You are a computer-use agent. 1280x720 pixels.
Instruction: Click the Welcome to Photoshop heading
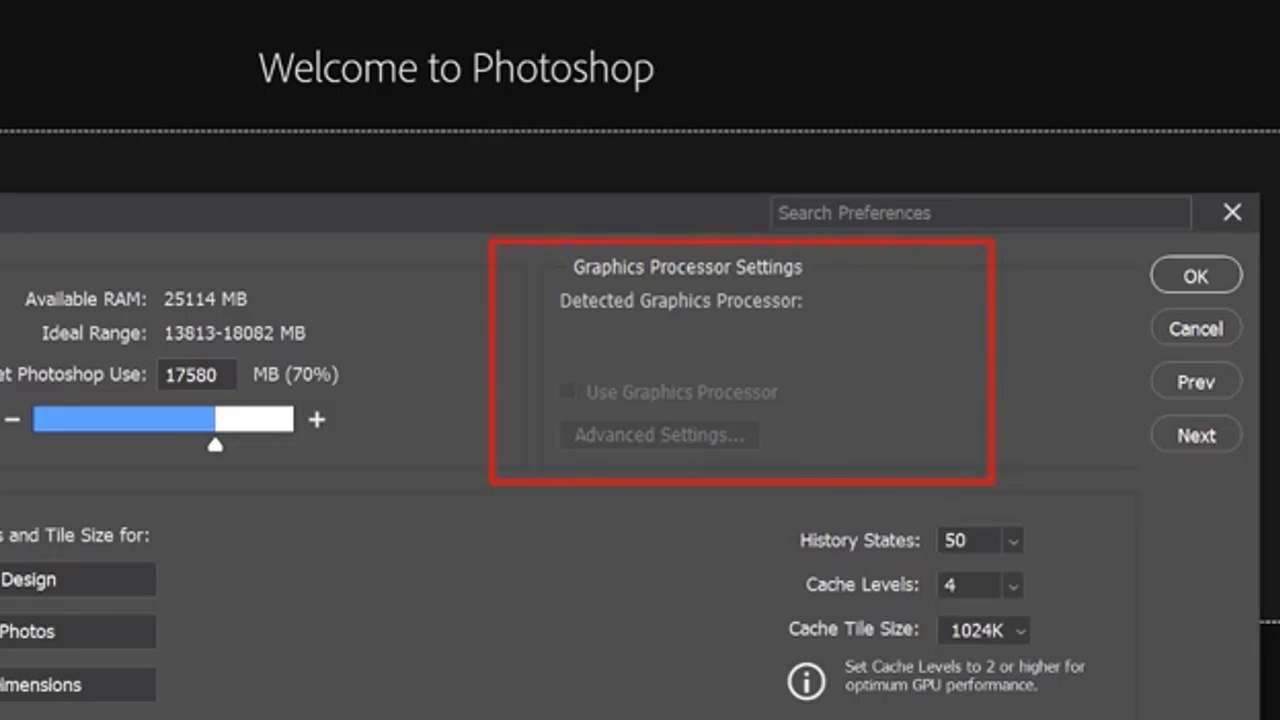coord(456,69)
